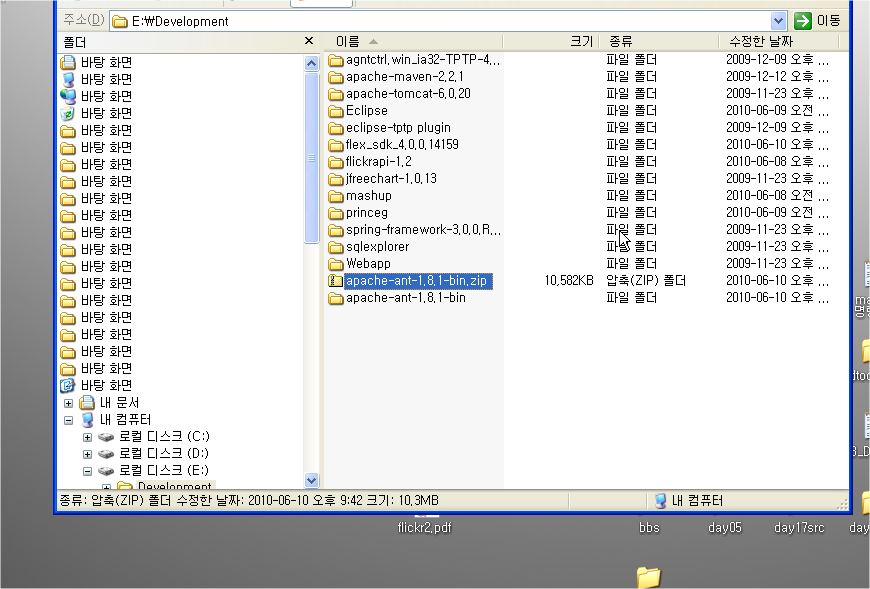Image resolution: width=870 pixels, height=589 pixels.
Task: Click the mashup folder name
Action: point(369,196)
